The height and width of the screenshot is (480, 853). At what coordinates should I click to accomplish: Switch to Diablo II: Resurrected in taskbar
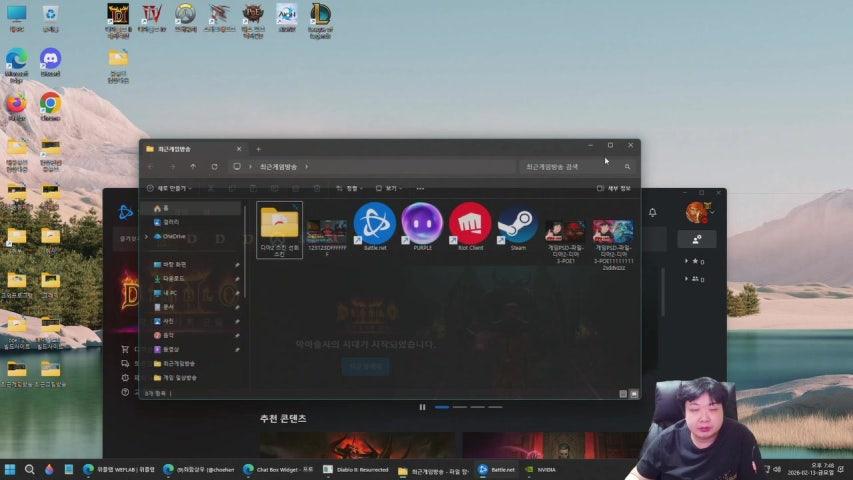pyautogui.click(x=356, y=469)
